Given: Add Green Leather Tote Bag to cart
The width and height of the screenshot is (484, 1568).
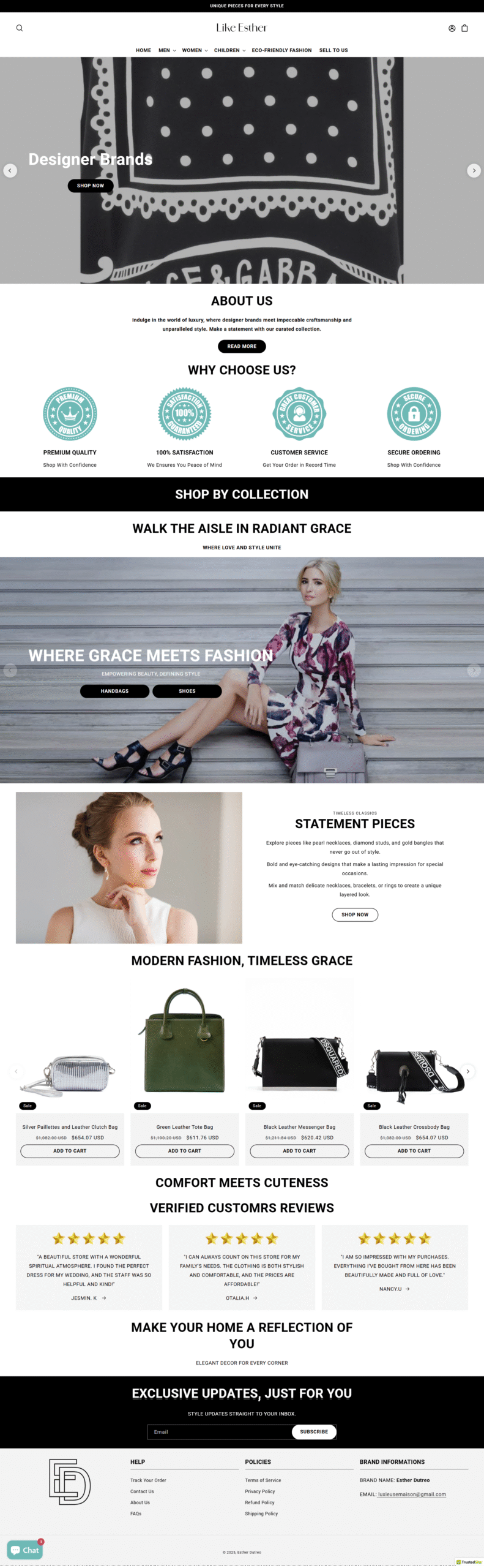Looking at the screenshot, I should 185,1151.
